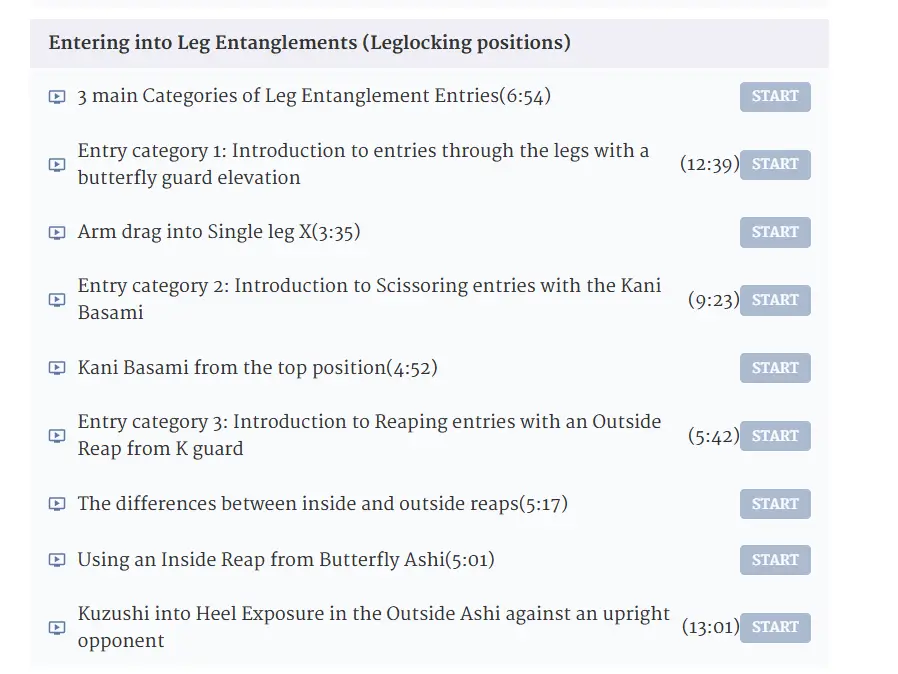Start the Using an Inside Reap lesson

click(x=775, y=560)
